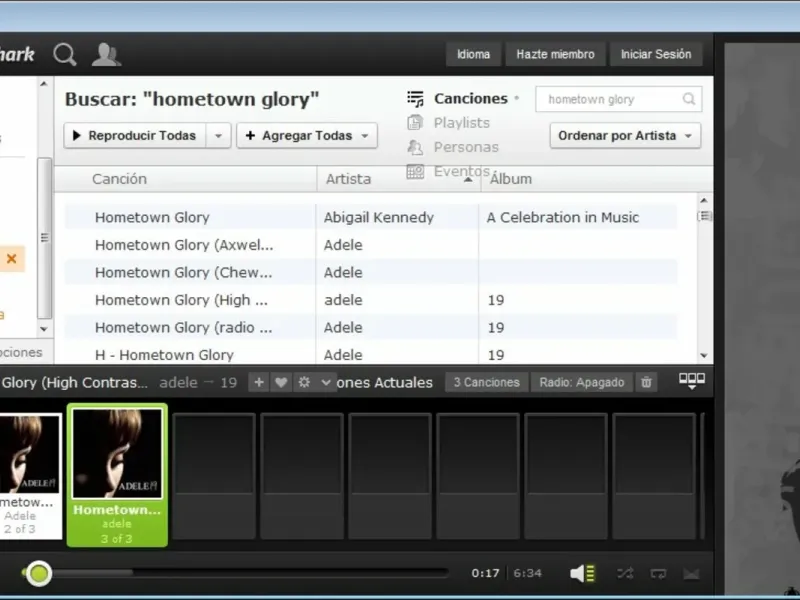Switch to Eventos results

[x=462, y=171]
